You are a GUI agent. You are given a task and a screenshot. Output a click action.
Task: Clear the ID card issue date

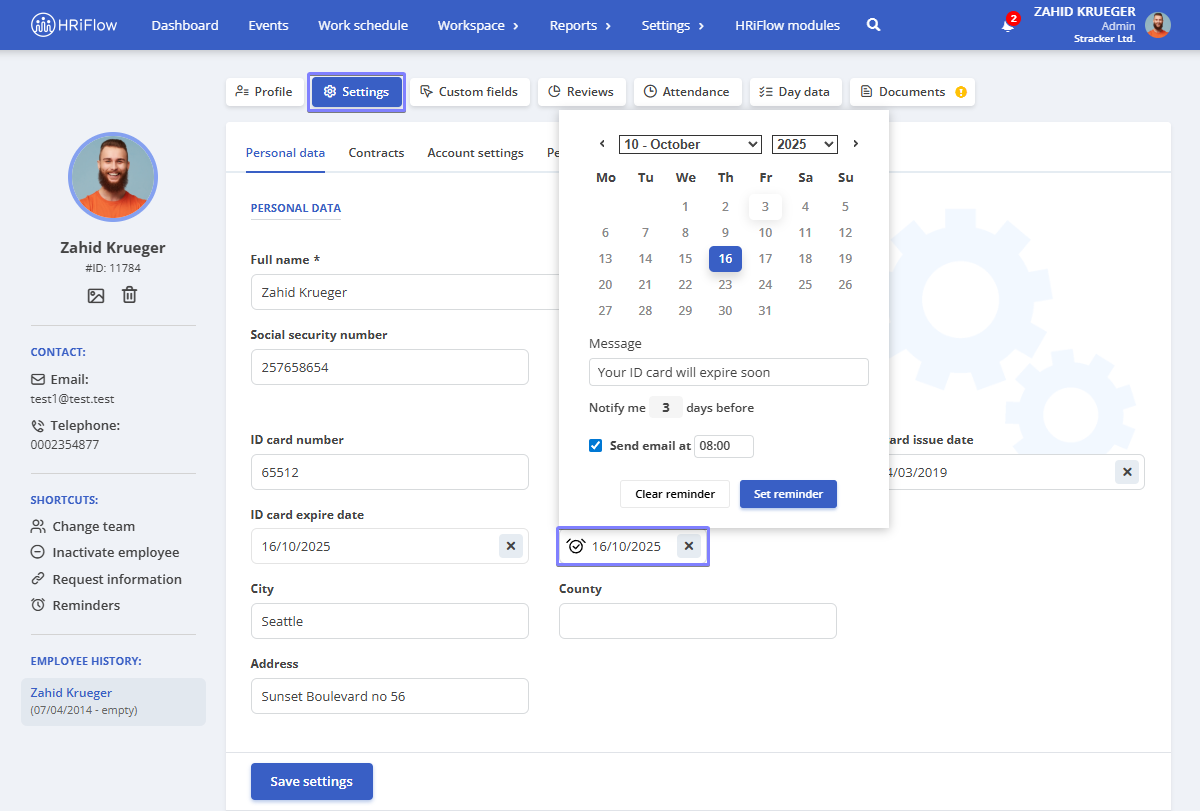pyautogui.click(x=1127, y=472)
